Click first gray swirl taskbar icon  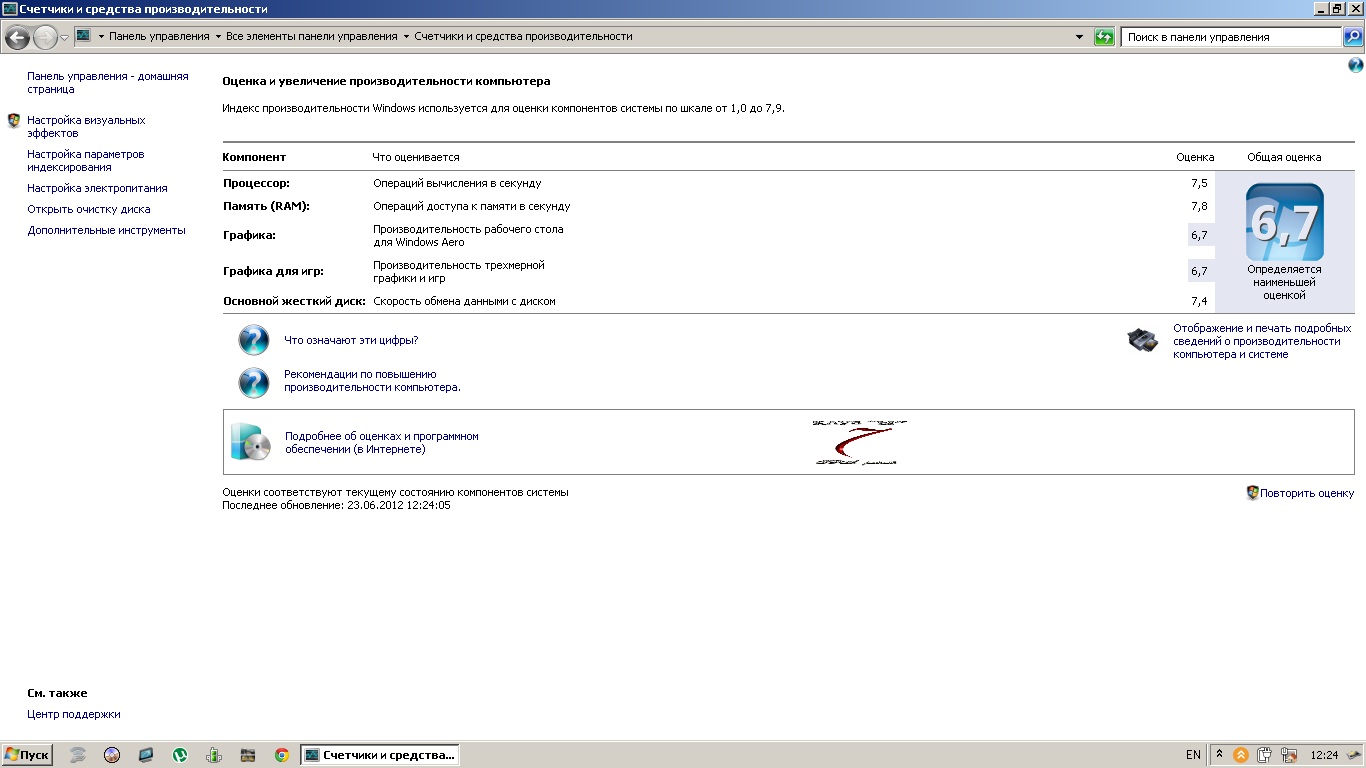pos(78,755)
